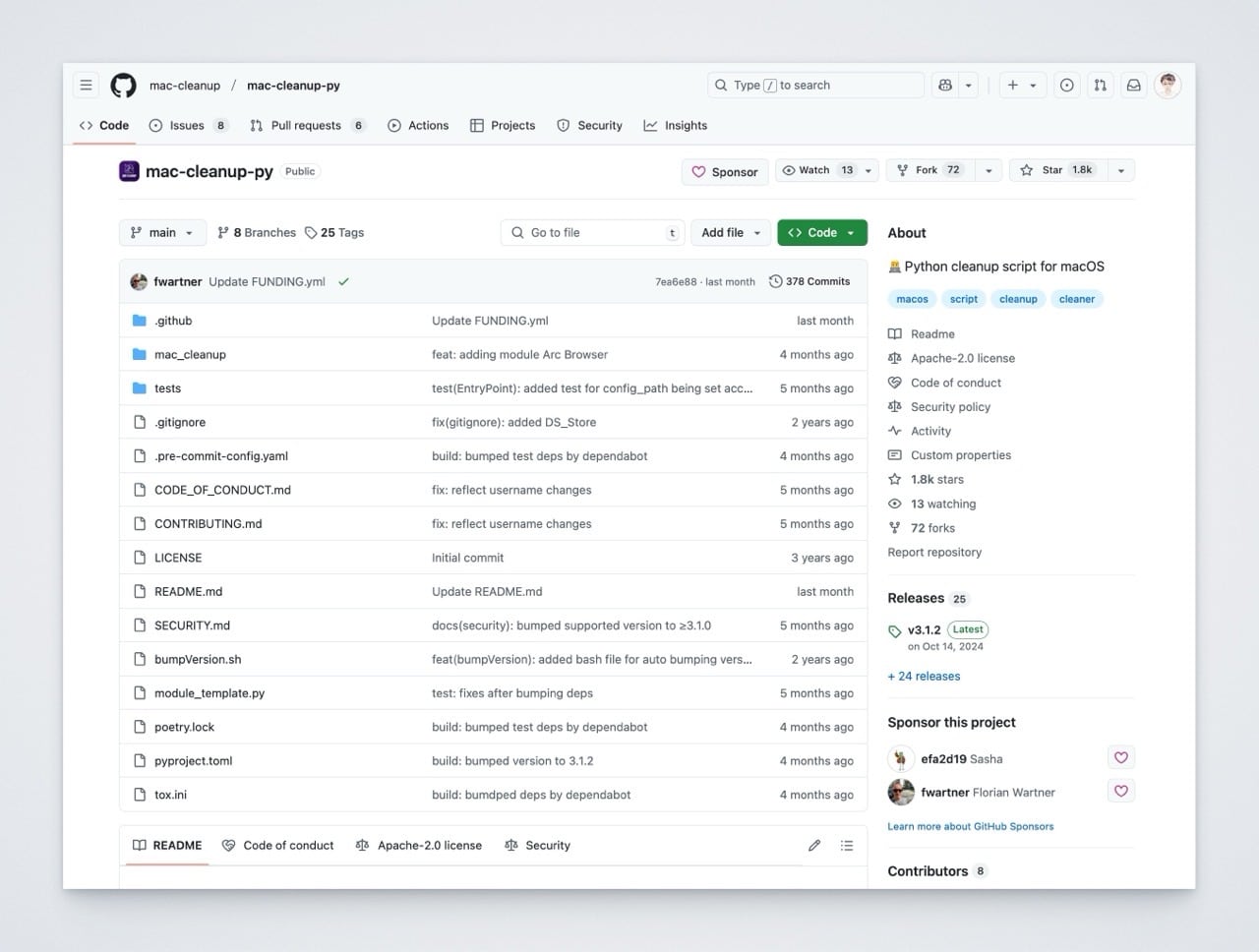Open the create new plus menu
Image resolution: width=1259 pixels, height=952 pixels.
tap(1022, 86)
